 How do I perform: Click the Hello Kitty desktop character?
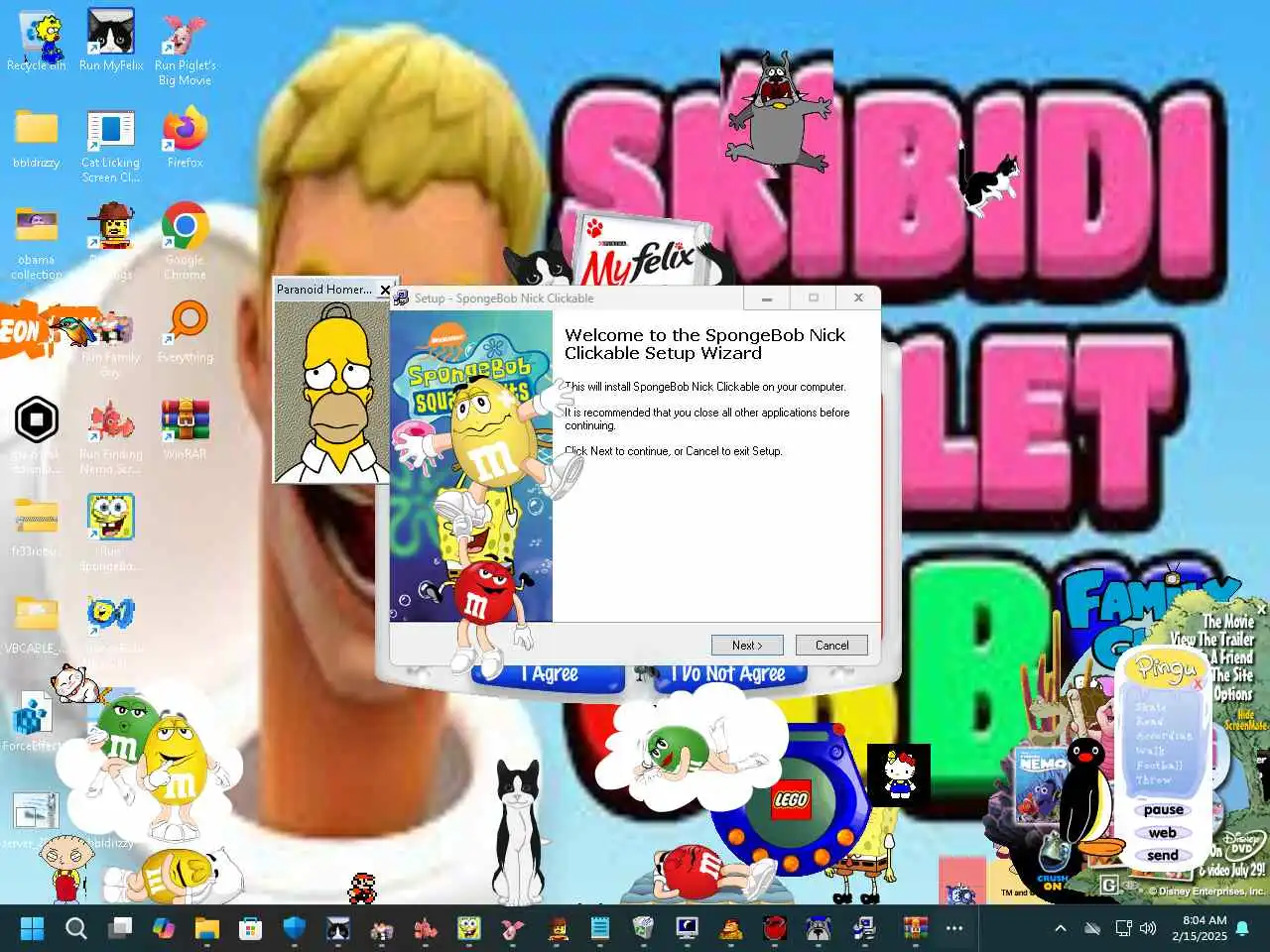pyautogui.click(x=899, y=774)
